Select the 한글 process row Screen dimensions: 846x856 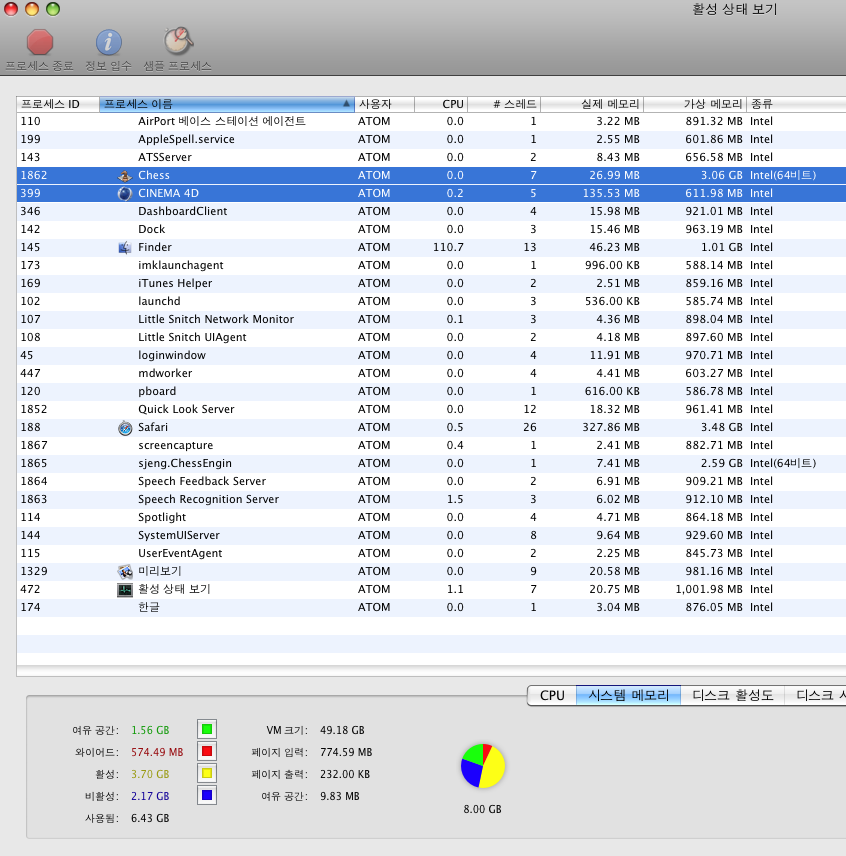(x=431, y=608)
